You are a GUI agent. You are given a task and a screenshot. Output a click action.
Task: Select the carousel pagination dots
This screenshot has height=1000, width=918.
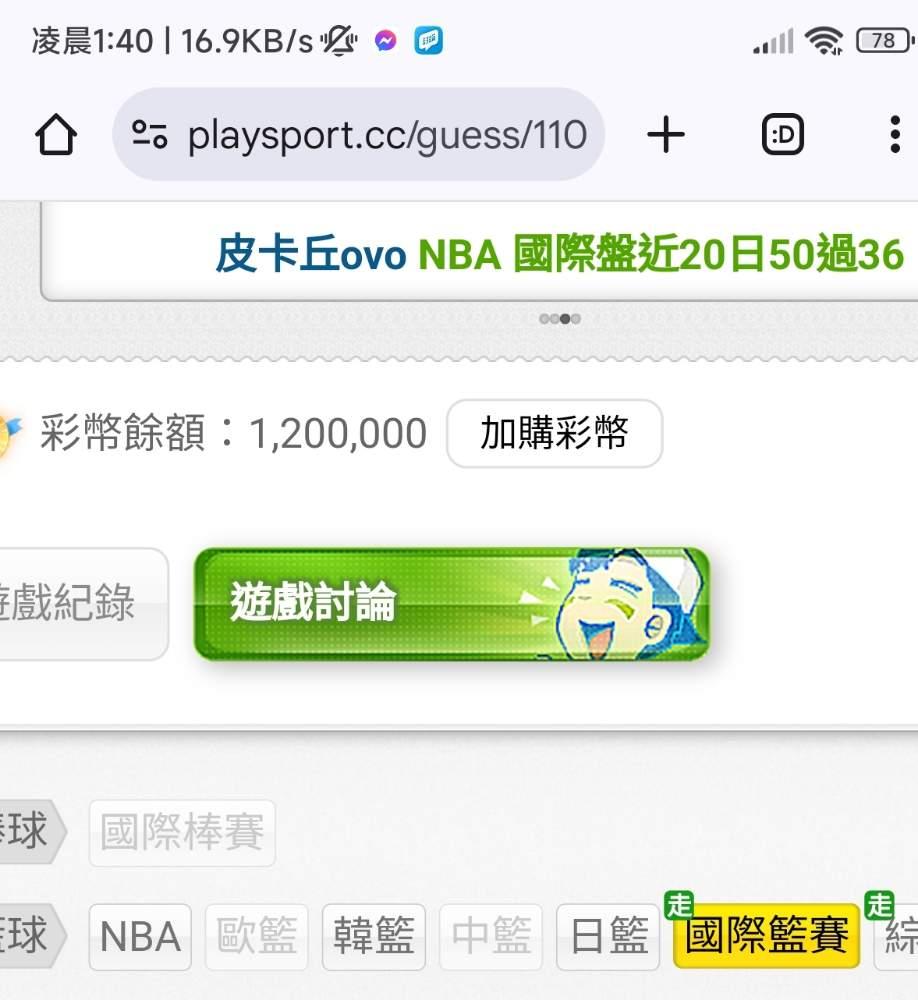coord(559,319)
